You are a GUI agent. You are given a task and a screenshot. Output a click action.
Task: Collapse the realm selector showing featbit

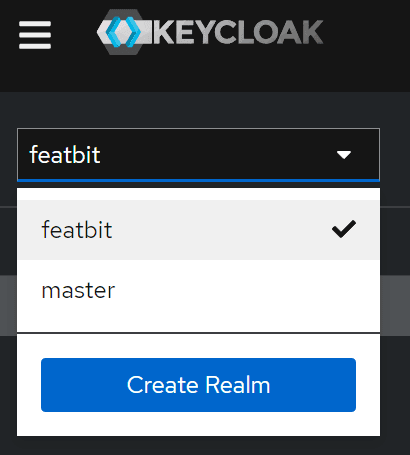[x=198, y=155]
